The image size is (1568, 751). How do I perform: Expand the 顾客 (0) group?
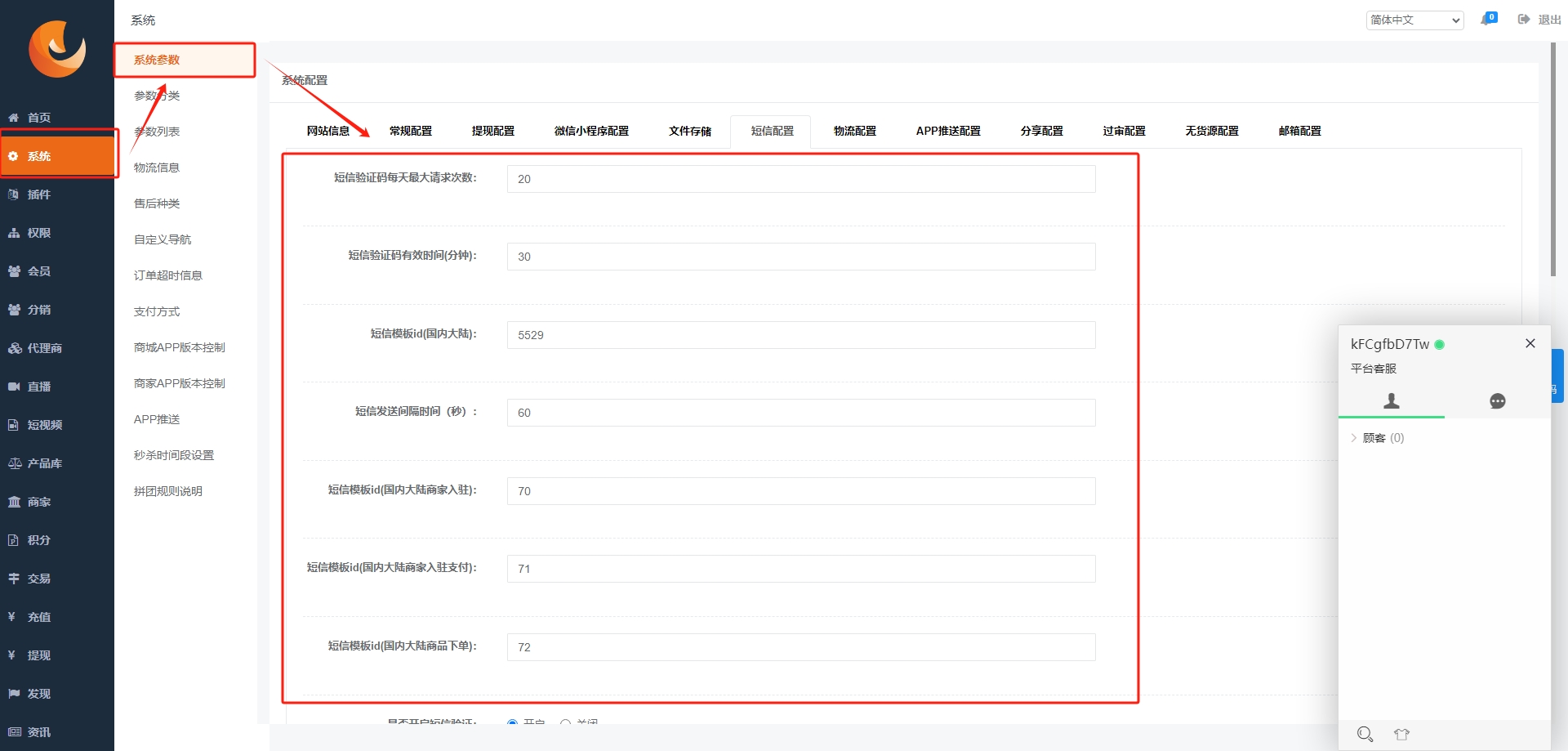coord(1378,438)
